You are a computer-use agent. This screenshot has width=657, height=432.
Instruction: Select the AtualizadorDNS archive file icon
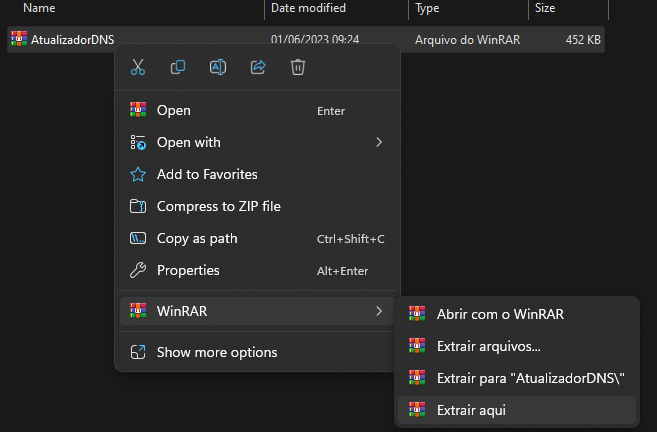(19, 39)
